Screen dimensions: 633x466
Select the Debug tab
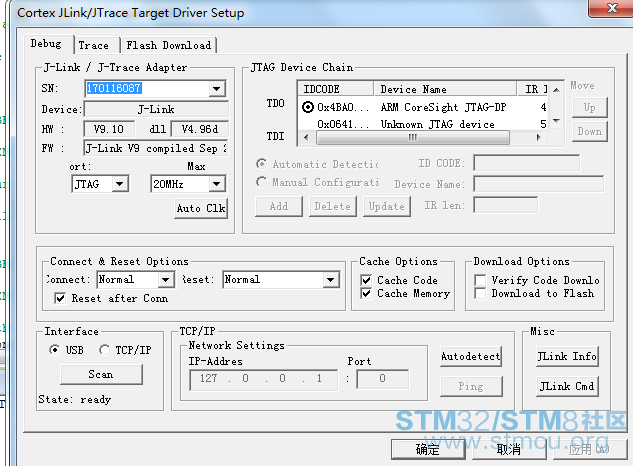point(46,44)
